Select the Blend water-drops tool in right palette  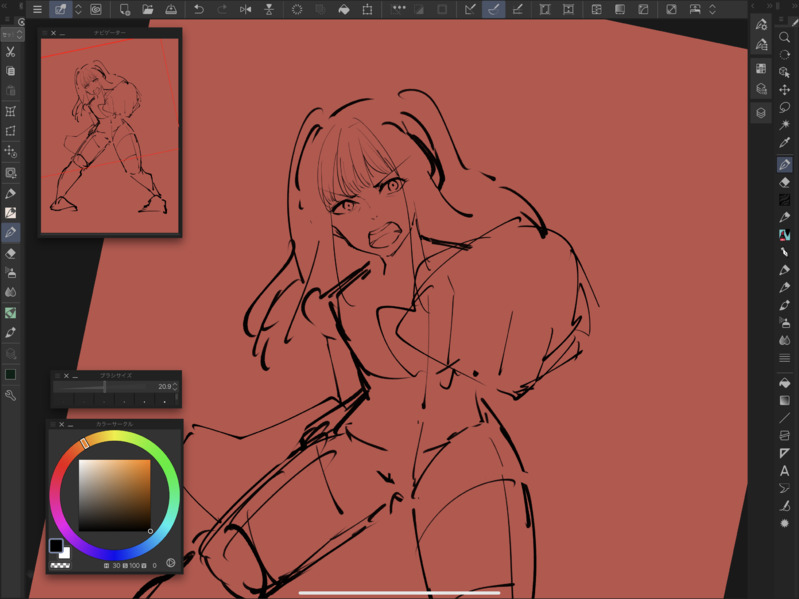click(785, 340)
